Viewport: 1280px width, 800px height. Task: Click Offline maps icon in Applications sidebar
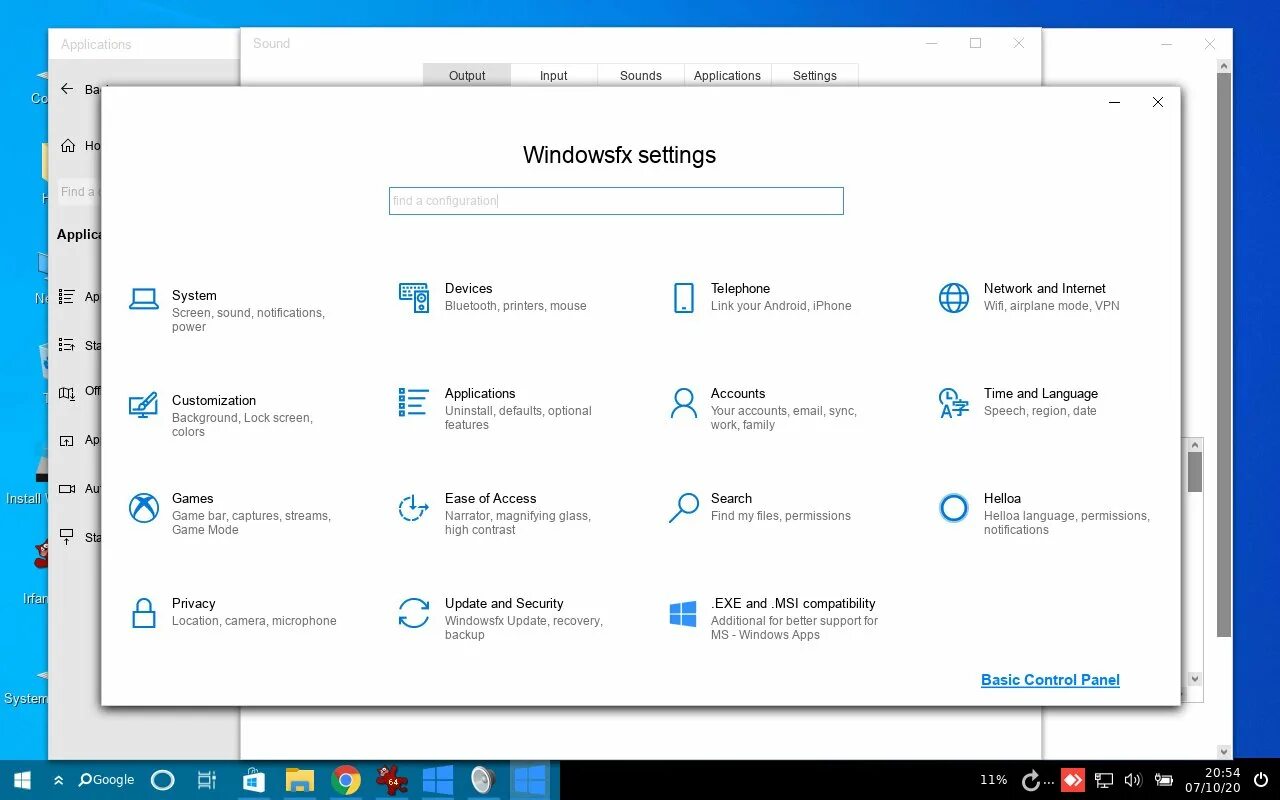[x=67, y=393]
